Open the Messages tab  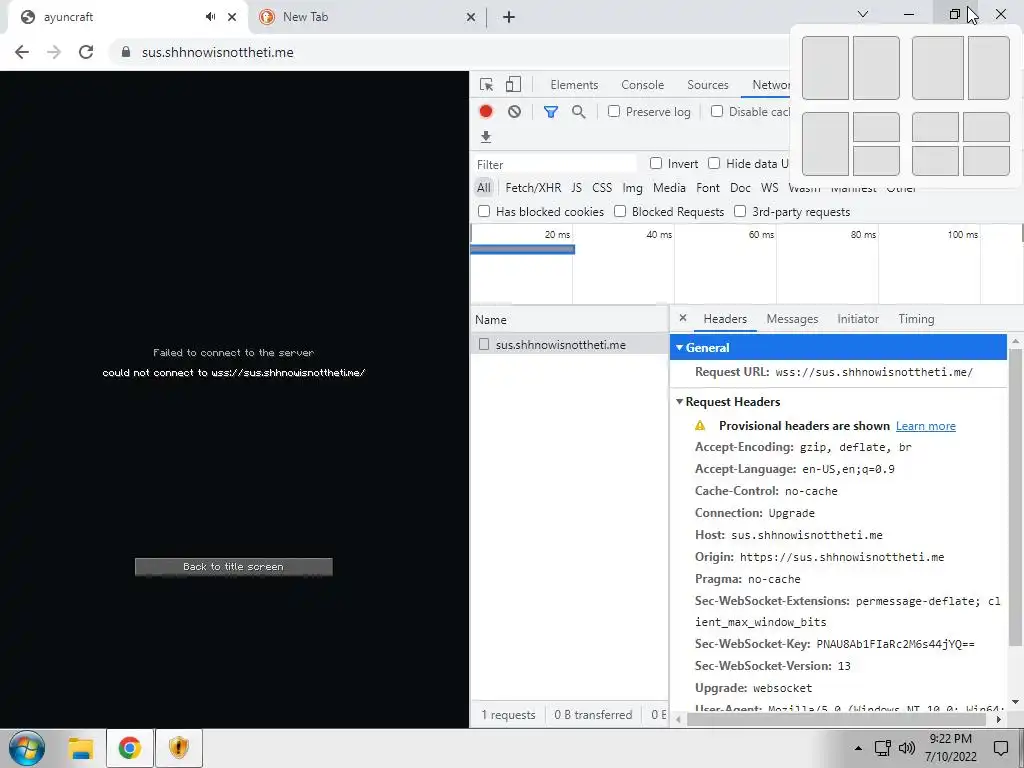point(792,319)
